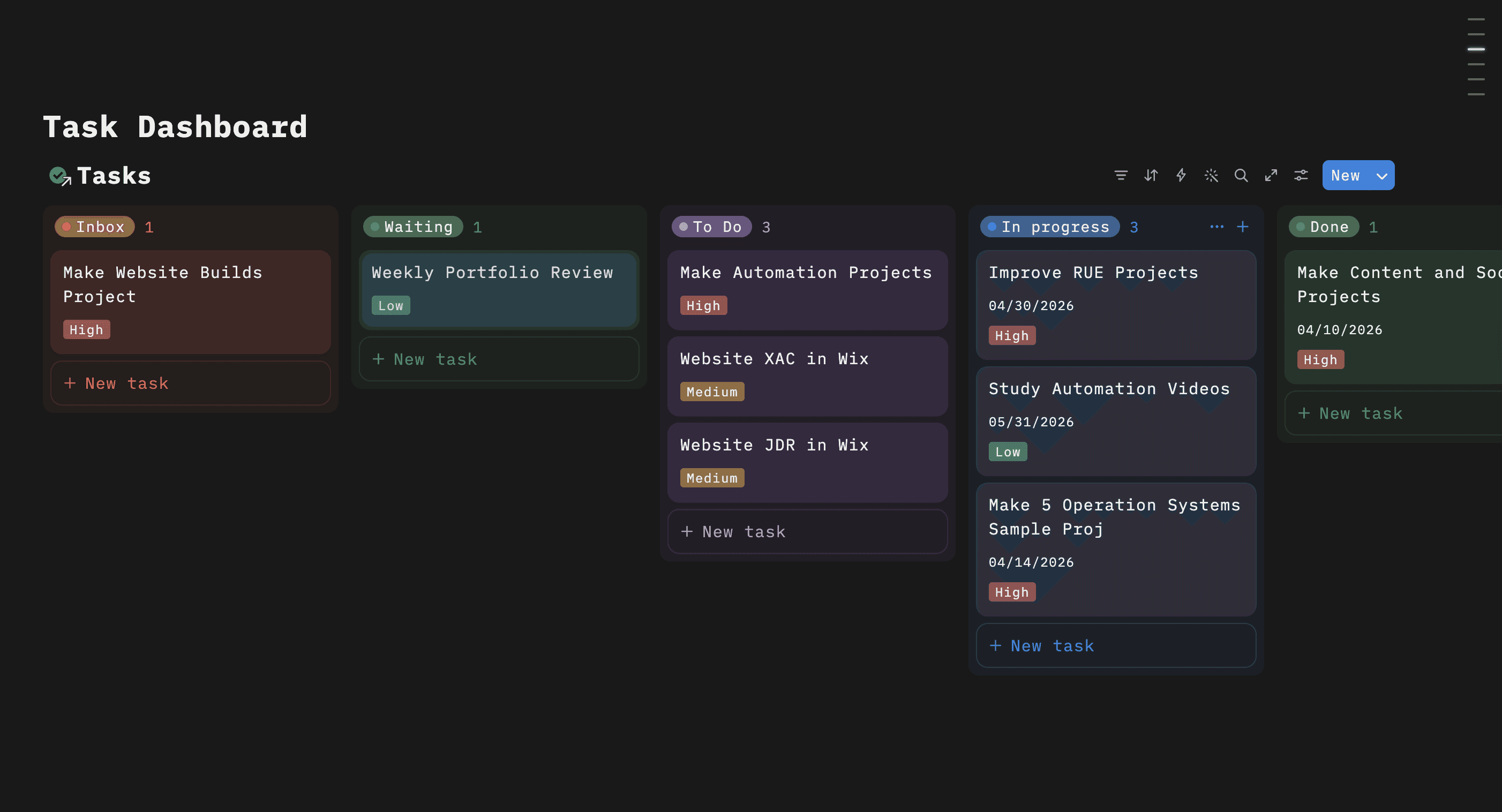
Task: Click the highlighted page outline marker at right
Action: 1476,50
